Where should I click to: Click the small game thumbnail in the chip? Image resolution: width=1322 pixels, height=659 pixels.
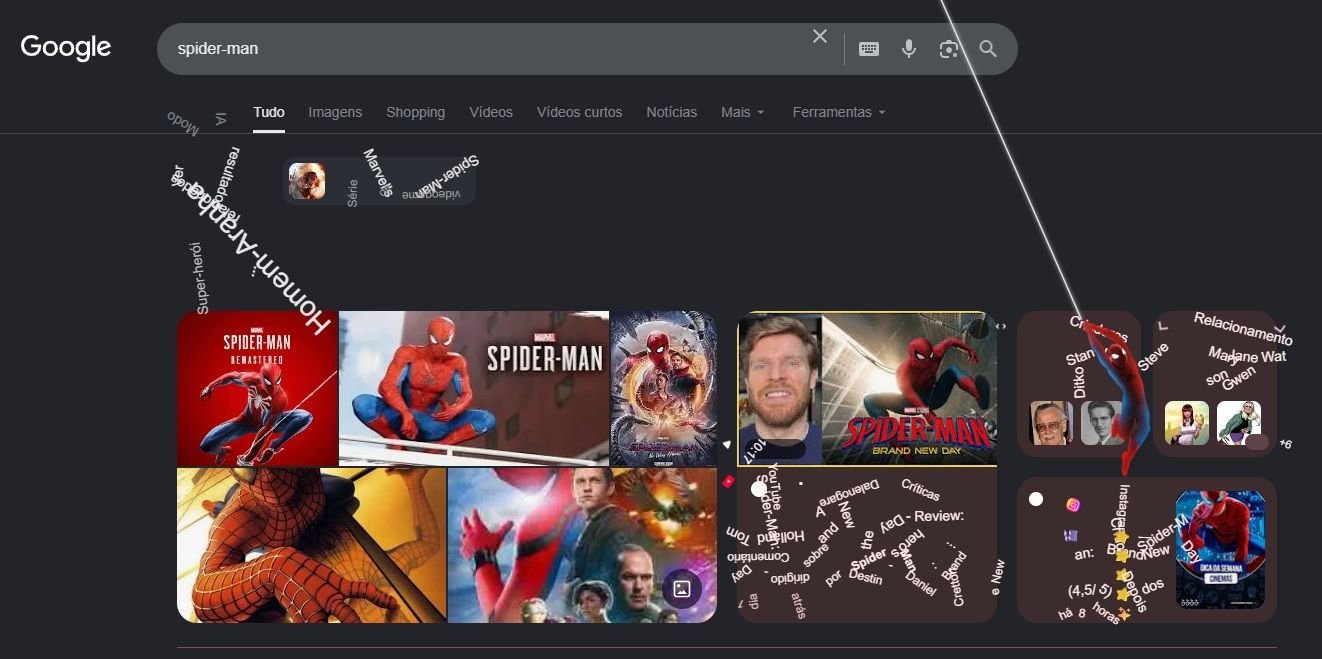(x=307, y=181)
